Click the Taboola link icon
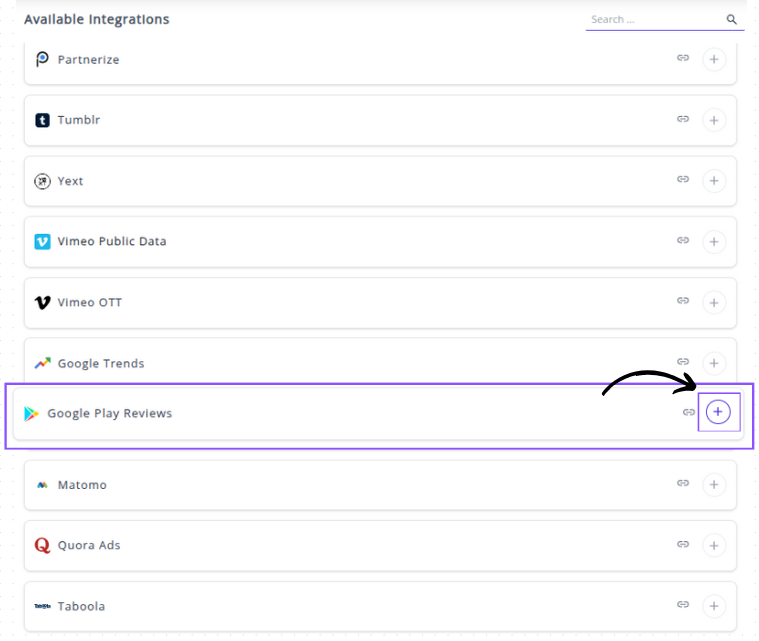759x641 pixels. (683, 605)
